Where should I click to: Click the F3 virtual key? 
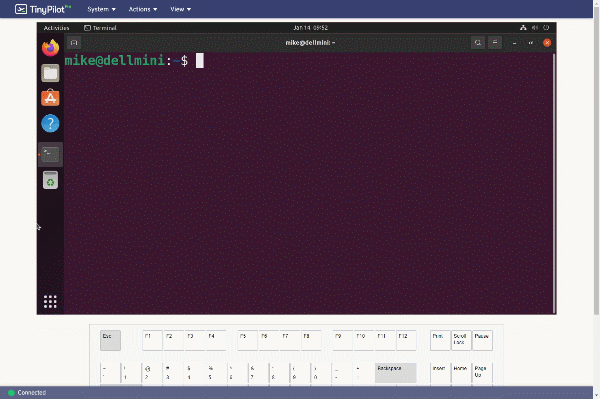pyautogui.click(x=194, y=340)
